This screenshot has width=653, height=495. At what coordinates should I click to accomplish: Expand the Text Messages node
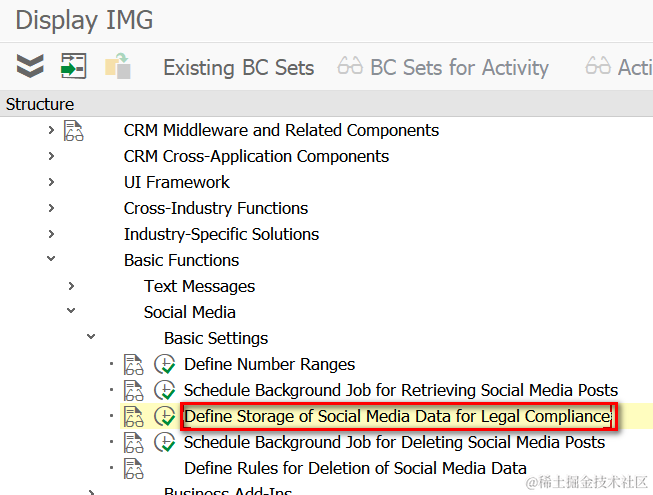coord(71,286)
